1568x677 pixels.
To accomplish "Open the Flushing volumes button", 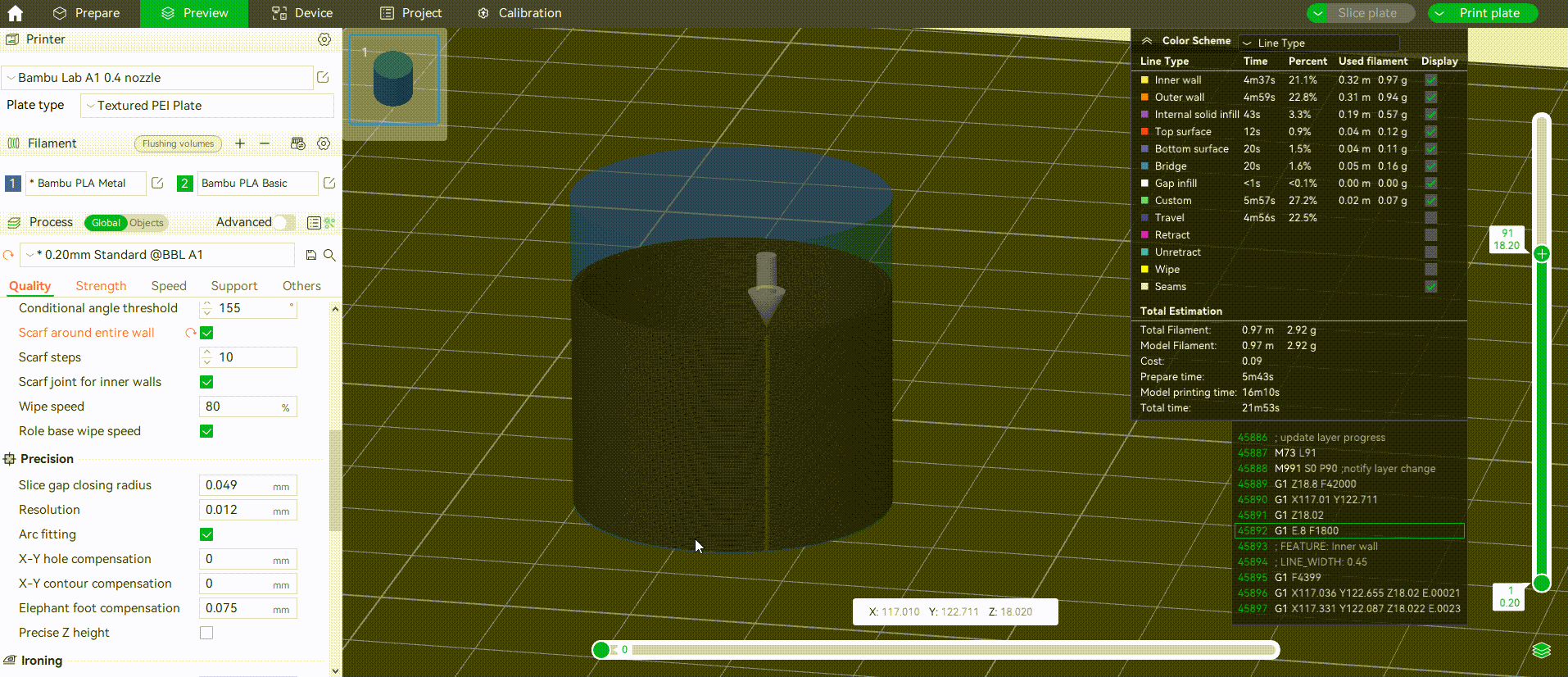I will 178,143.
